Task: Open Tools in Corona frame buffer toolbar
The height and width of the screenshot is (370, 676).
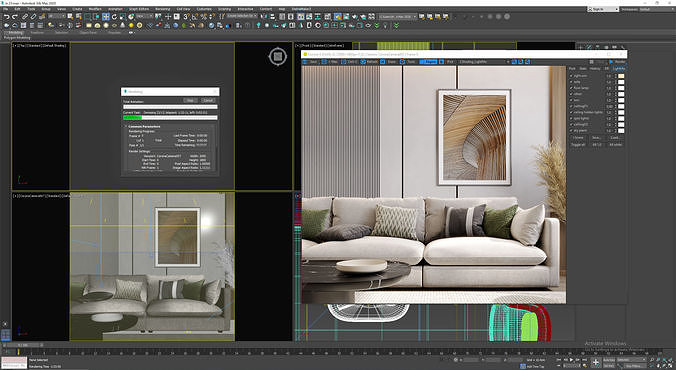Action: coord(407,62)
